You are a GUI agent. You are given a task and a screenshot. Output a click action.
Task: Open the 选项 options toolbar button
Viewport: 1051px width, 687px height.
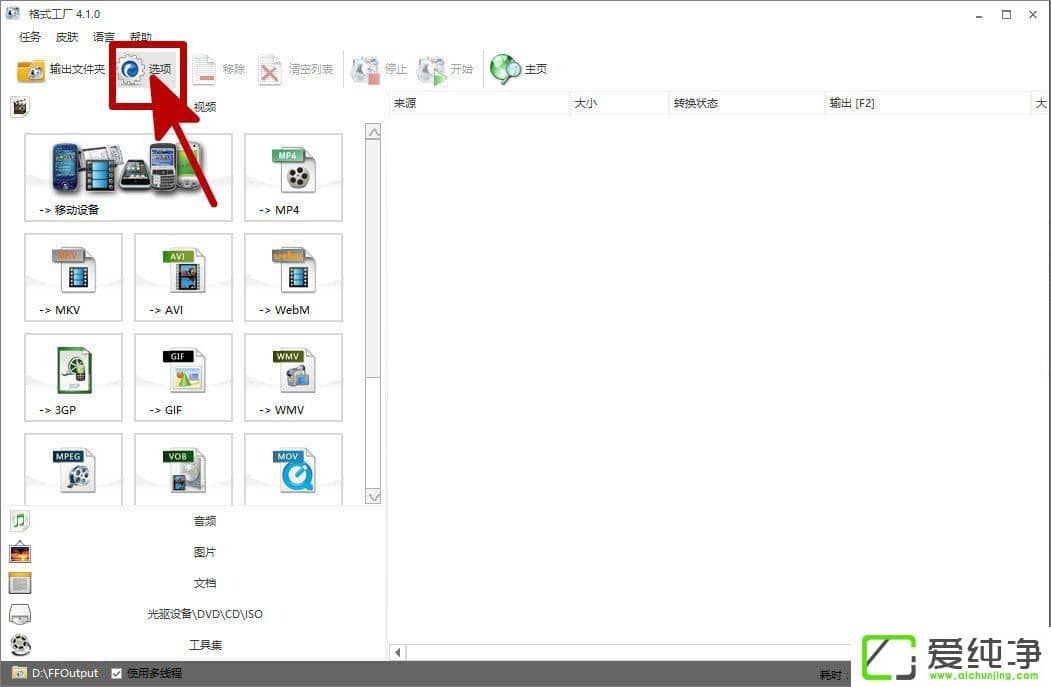[x=147, y=69]
